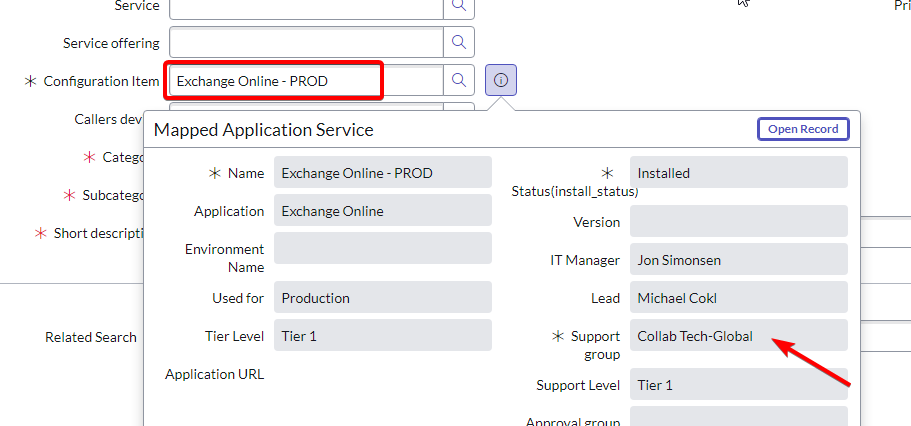Open the Tier Level field in popup
The height and width of the screenshot is (426, 911).
coord(382,335)
